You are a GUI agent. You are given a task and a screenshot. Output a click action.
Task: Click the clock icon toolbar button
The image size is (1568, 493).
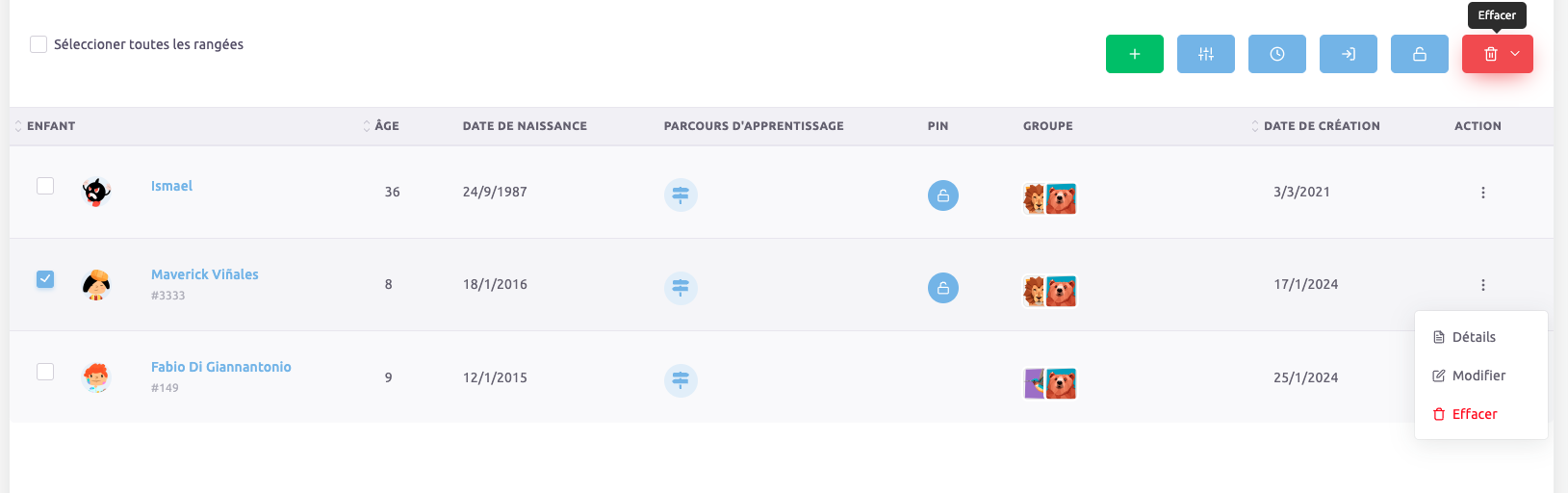(1276, 54)
